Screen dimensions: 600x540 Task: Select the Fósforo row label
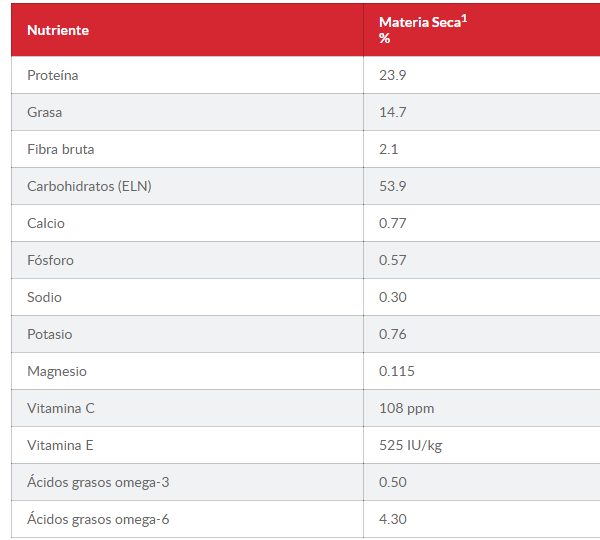pyautogui.click(x=51, y=260)
